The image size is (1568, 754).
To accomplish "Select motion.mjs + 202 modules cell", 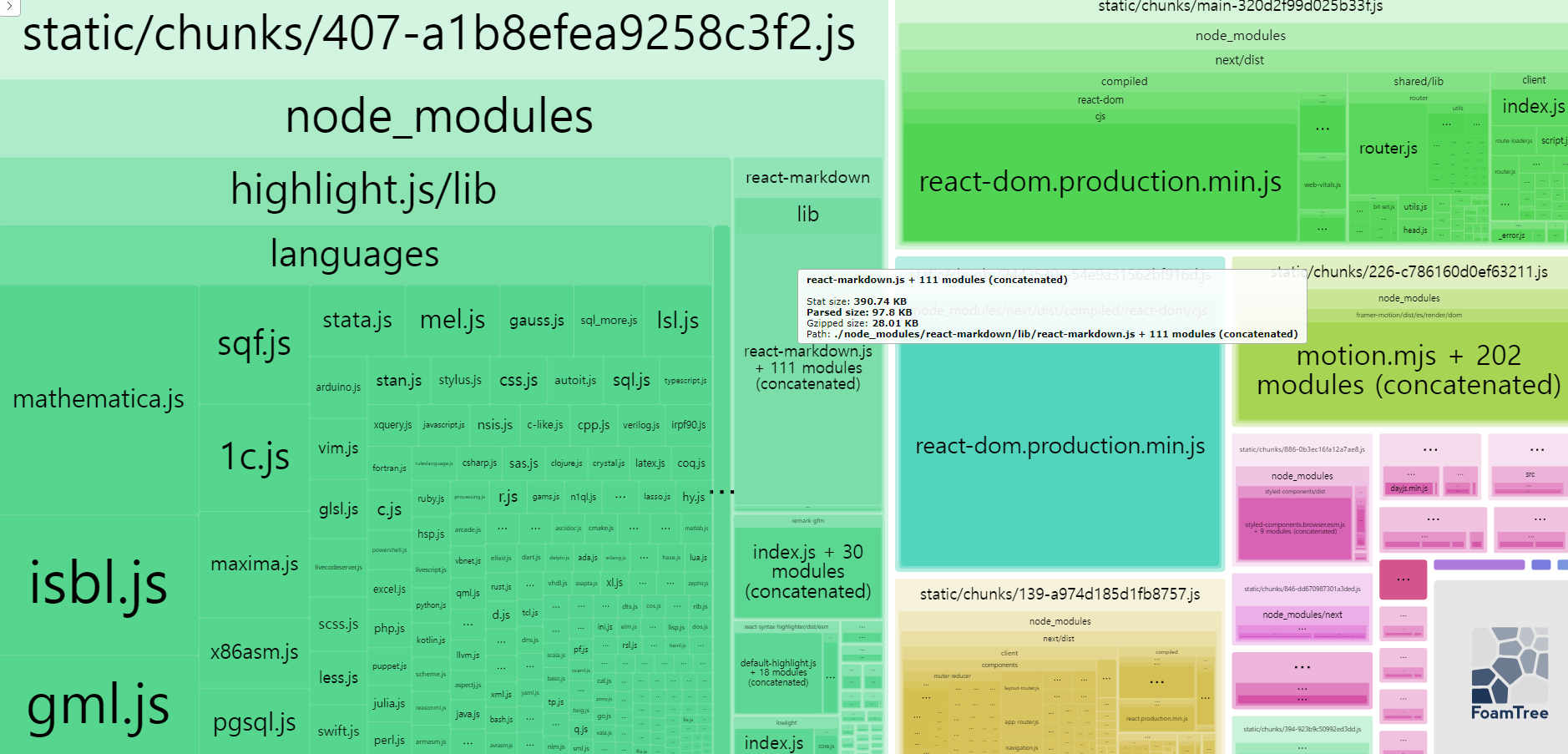I will coord(1409,371).
